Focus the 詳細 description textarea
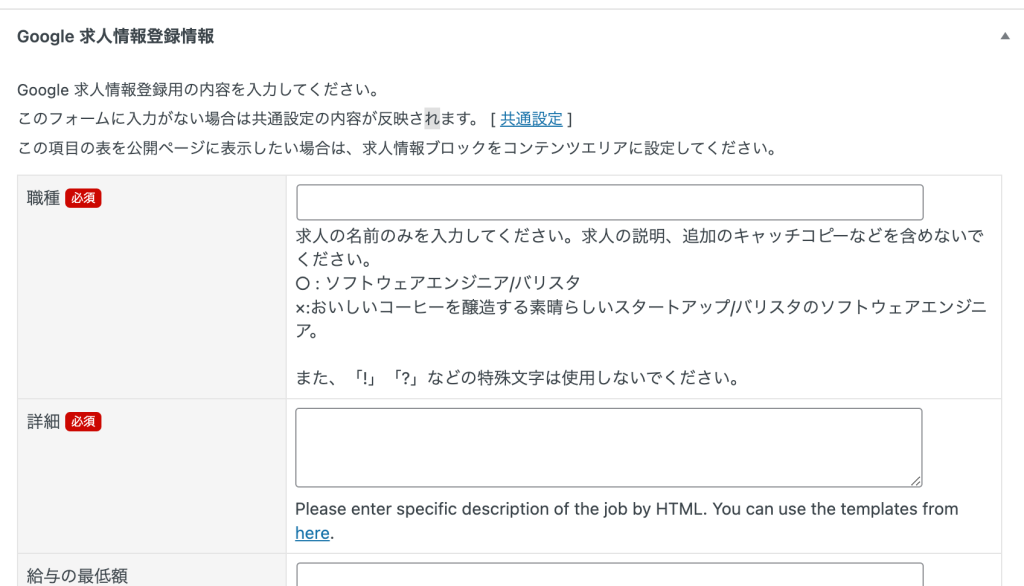The image size is (1024, 586). coord(609,448)
